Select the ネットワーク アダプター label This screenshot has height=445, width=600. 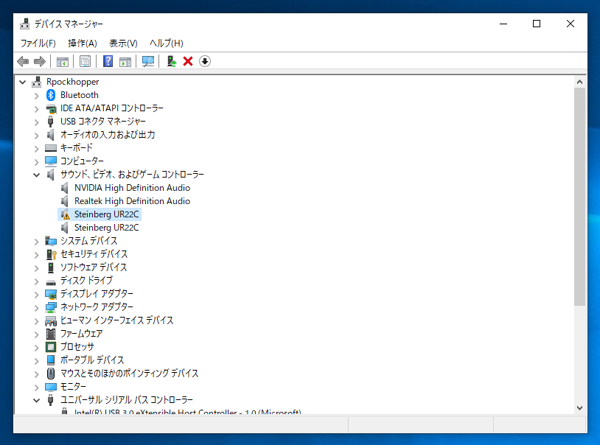[x=97, y=307]
